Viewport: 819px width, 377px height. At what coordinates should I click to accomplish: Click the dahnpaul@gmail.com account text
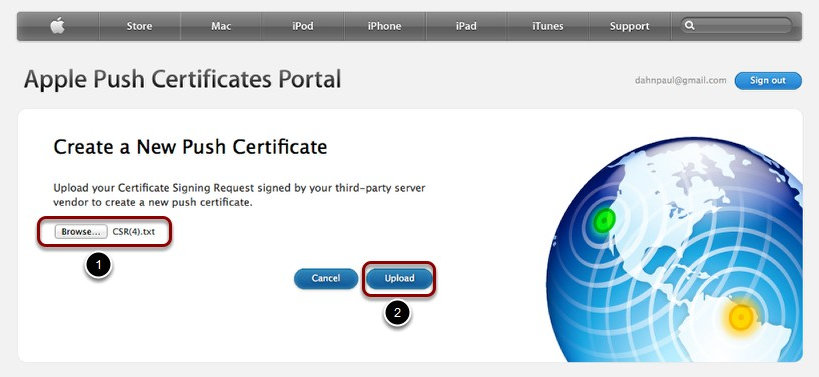point(681,80)
